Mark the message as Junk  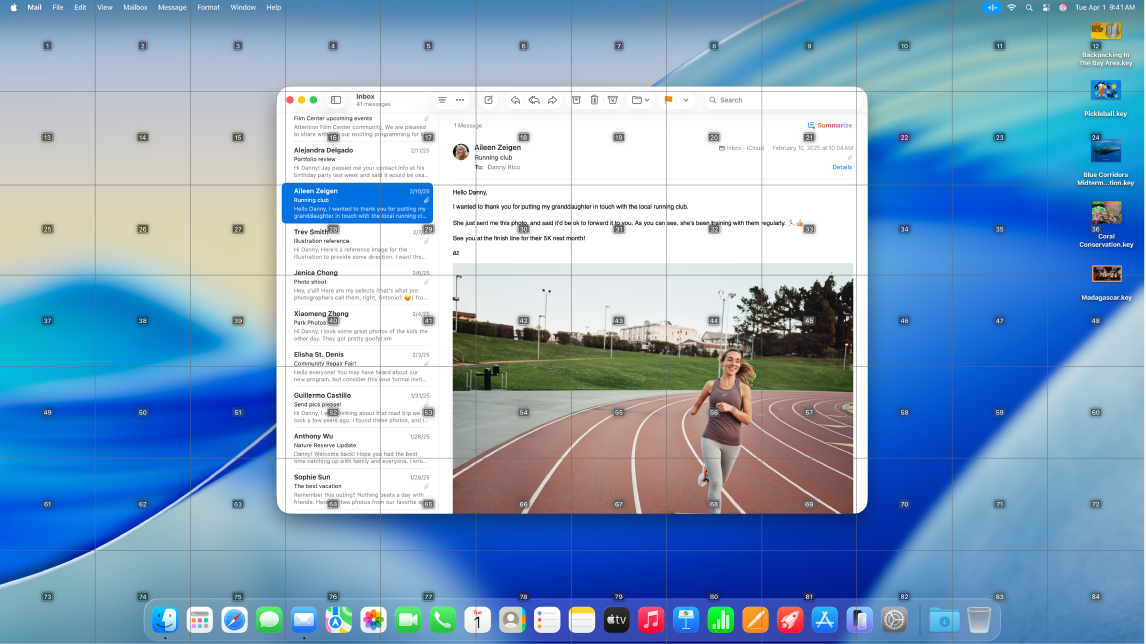pos(613,100)
